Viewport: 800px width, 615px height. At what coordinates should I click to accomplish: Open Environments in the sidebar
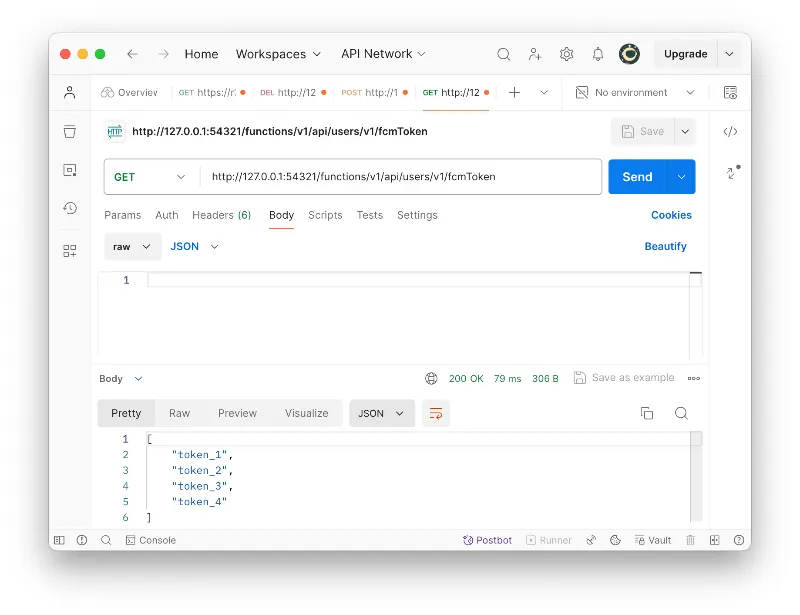point(70,170)
